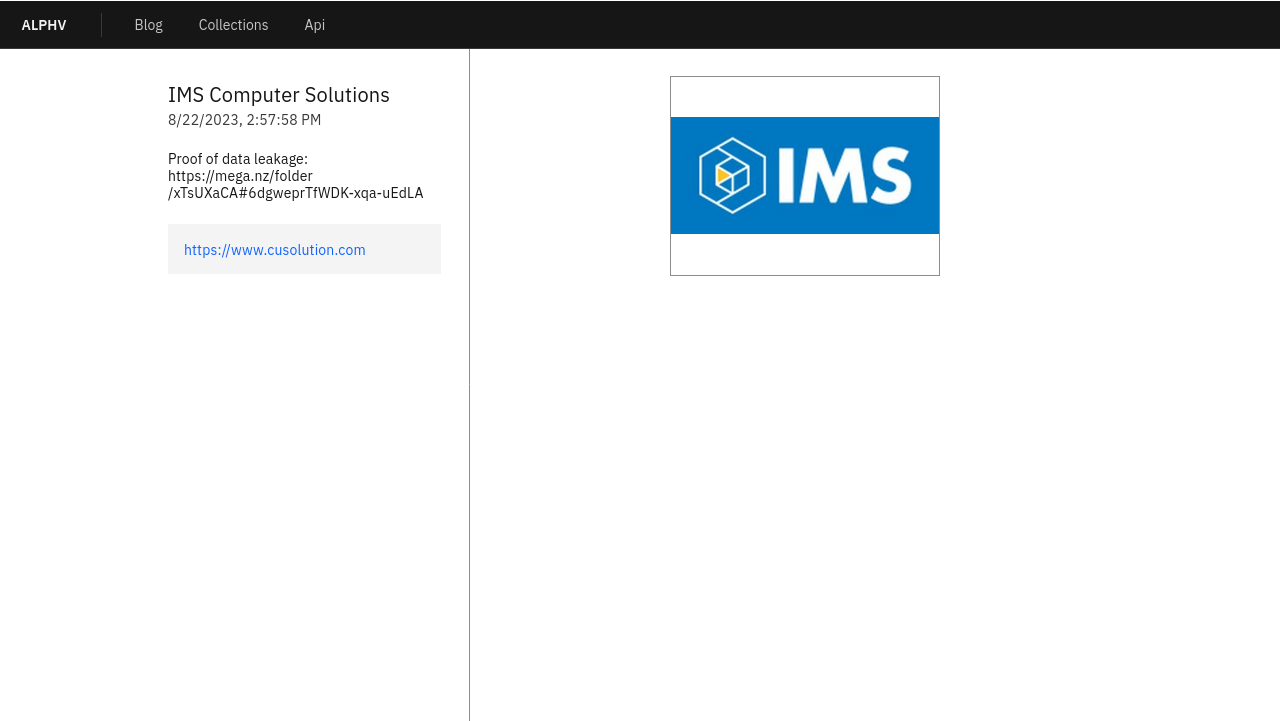Viewport: 1280px width, 721px height.
Task: Go to the Collections page
Action: 233,25
